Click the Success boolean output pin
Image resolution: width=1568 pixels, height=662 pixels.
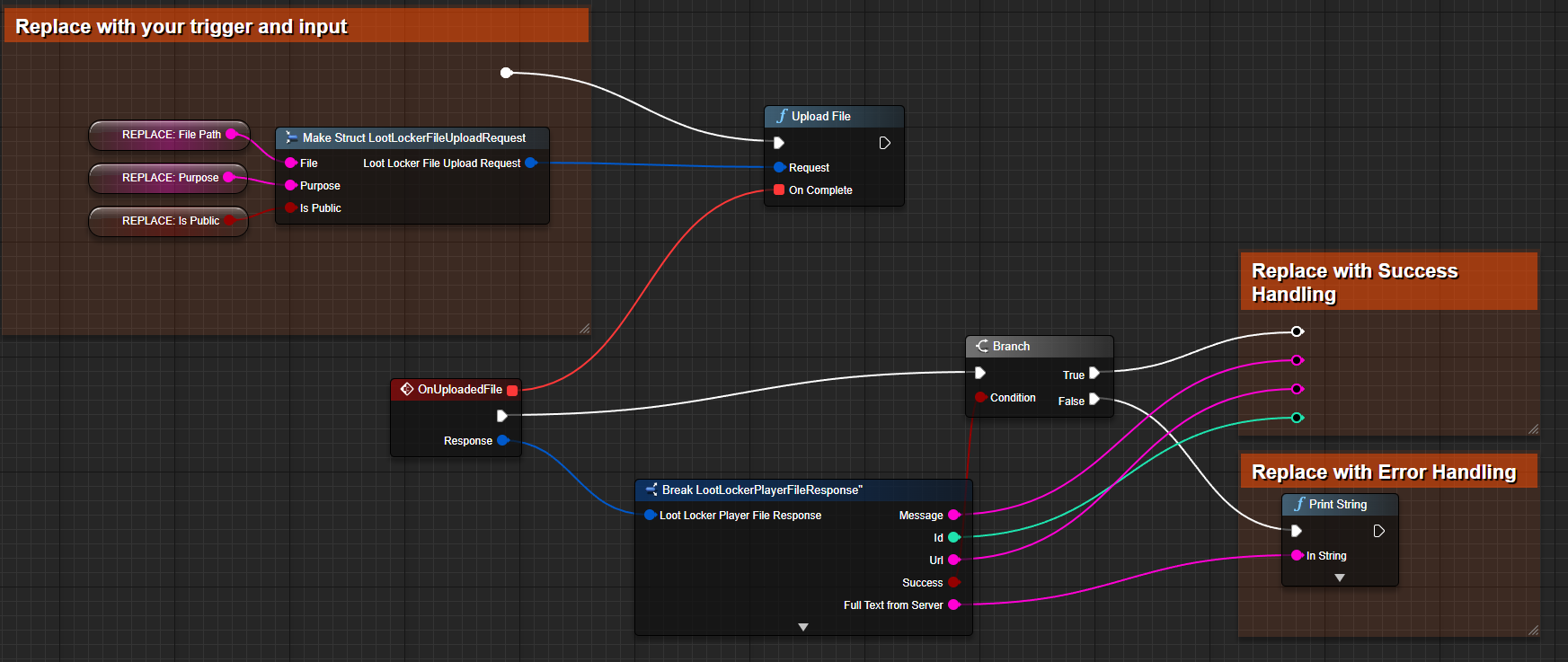(953, 582)
